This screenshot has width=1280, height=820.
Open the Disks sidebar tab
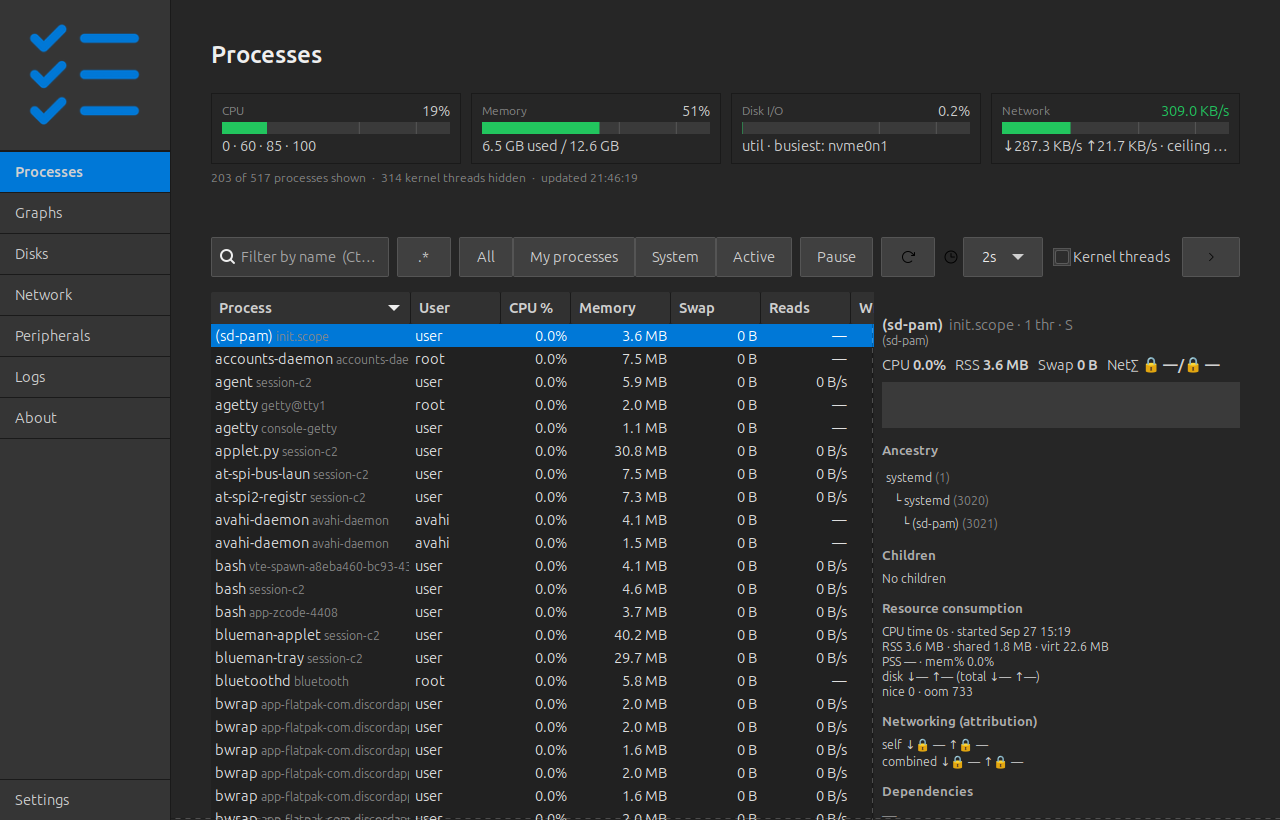point(85,254)
